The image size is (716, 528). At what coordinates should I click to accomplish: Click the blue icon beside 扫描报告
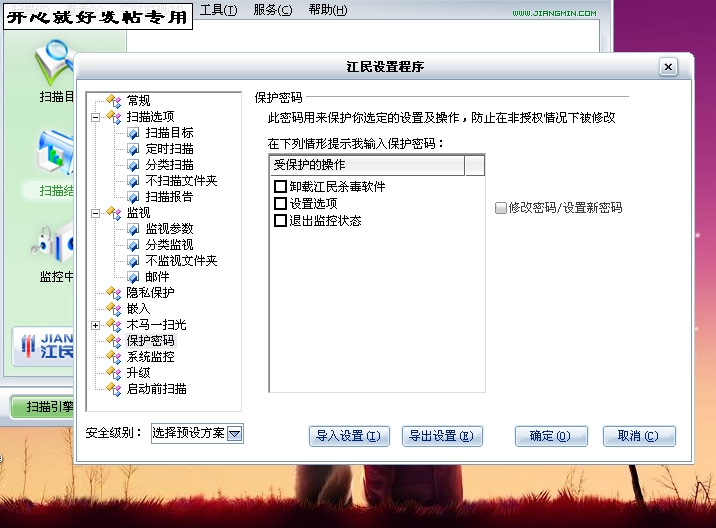click(x=133, y=197)
